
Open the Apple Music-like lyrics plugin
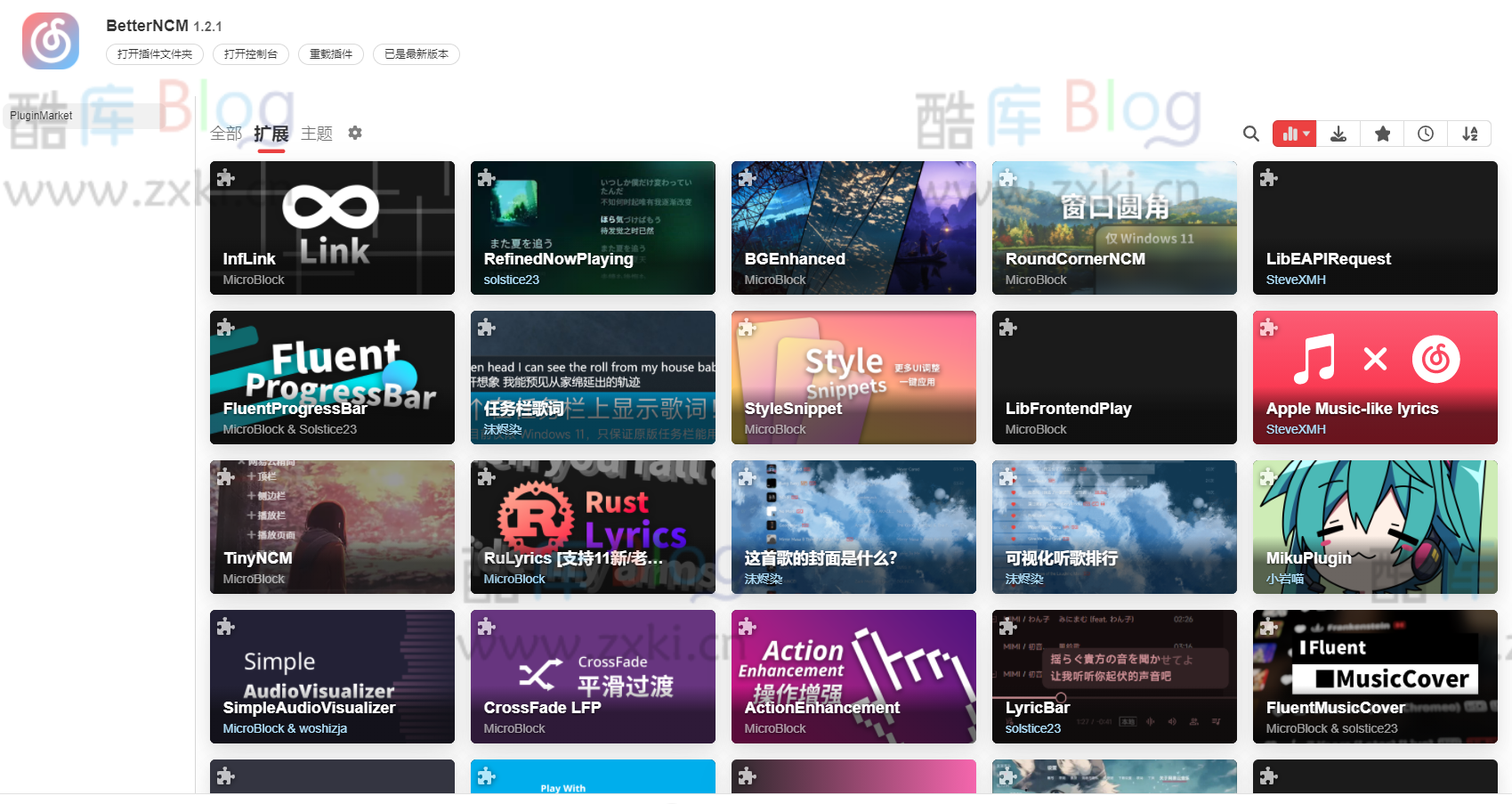pos(1374,378)
